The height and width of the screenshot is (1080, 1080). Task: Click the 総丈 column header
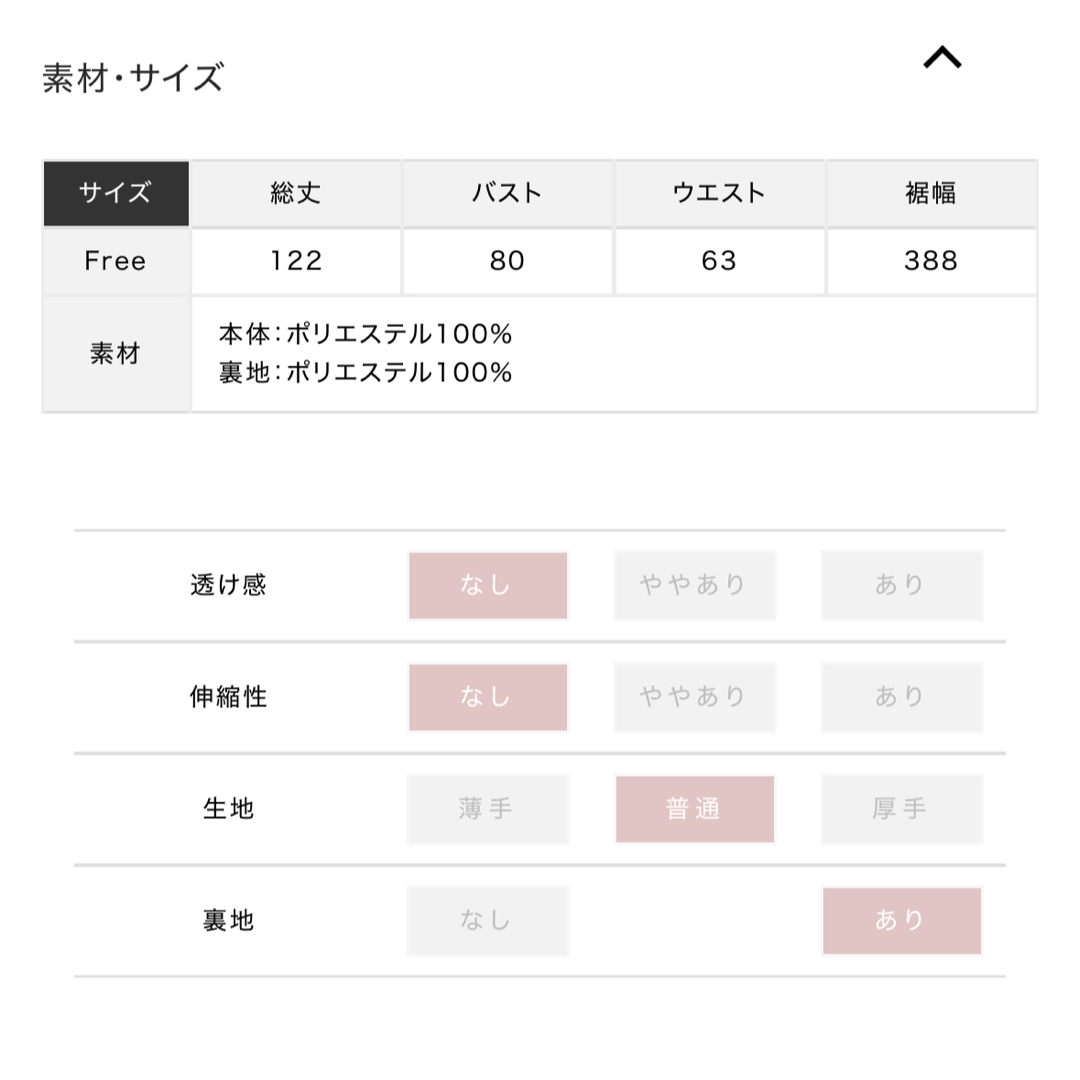[x=296, y=194]
